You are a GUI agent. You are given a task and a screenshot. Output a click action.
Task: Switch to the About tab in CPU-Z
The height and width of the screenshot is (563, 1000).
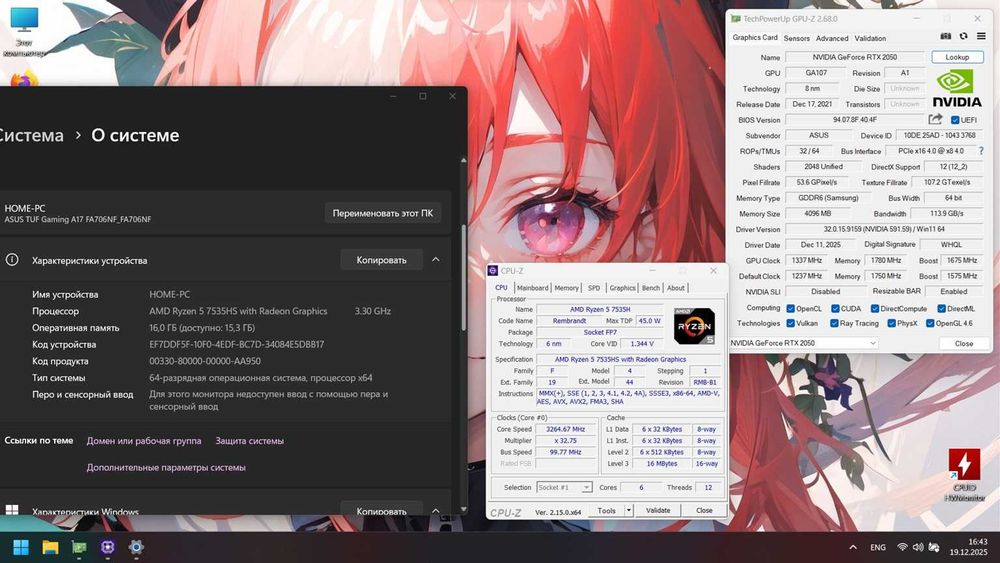click(675, 288)
